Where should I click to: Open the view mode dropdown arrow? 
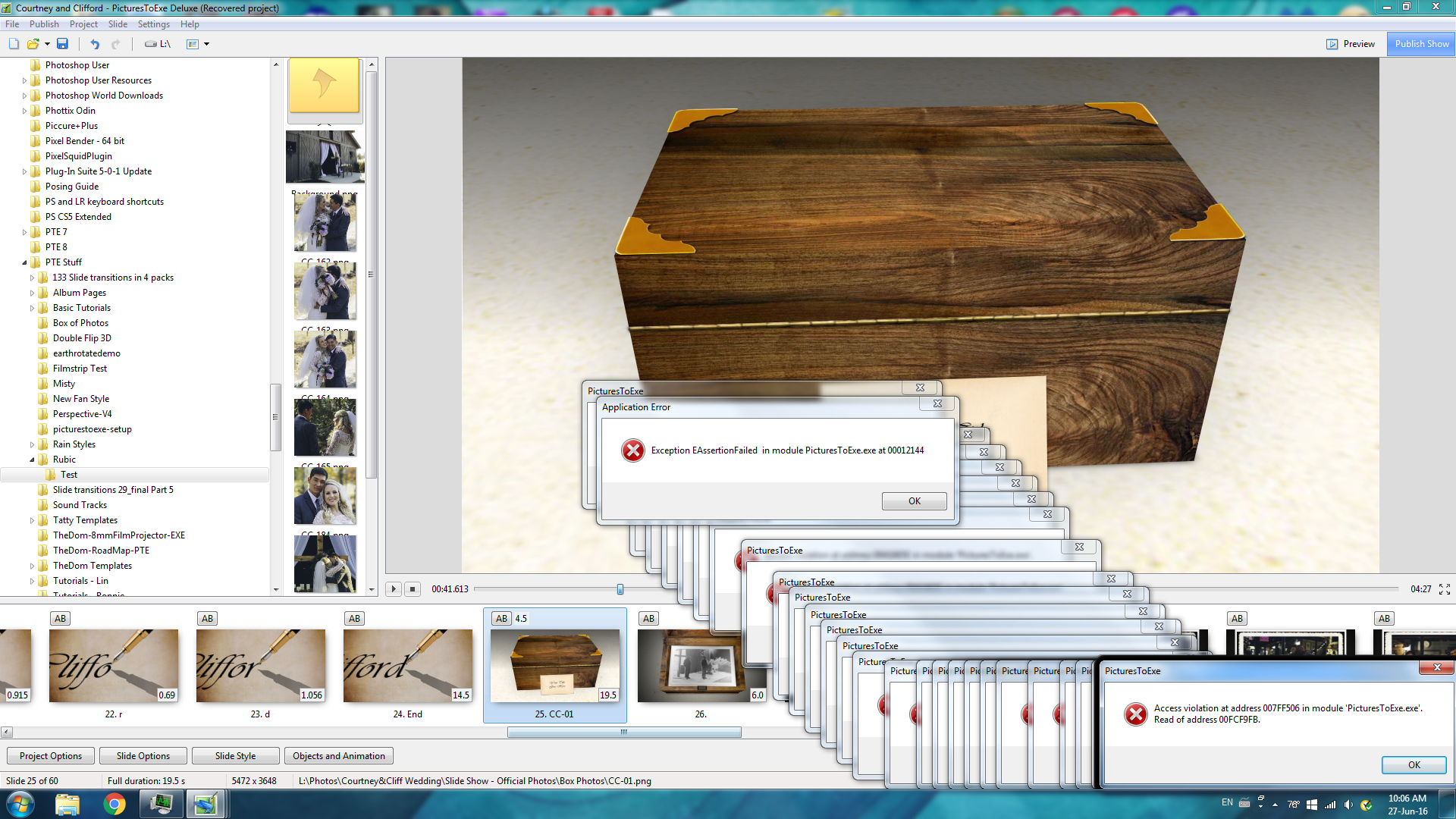point(206,44)
